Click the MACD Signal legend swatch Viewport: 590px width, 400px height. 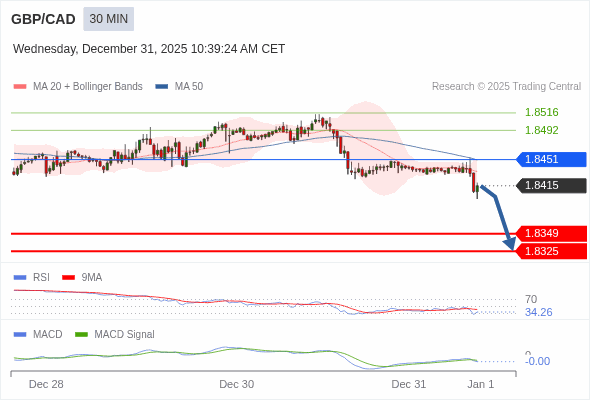coord(81,335)
